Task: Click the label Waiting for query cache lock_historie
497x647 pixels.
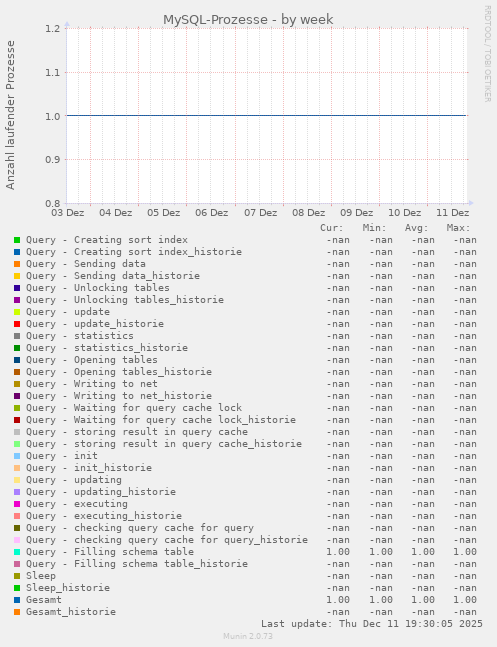Action: click(185, 420)
